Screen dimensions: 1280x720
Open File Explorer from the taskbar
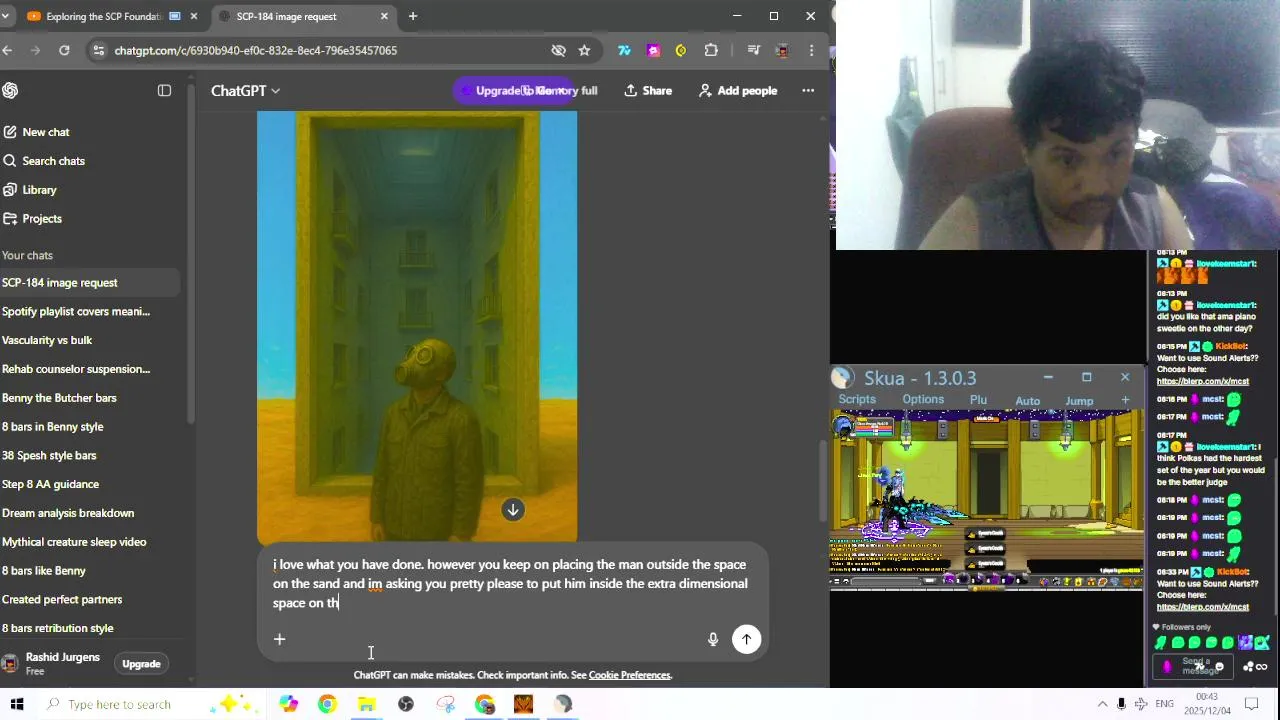pyautogui.click(x=366, y=704)
